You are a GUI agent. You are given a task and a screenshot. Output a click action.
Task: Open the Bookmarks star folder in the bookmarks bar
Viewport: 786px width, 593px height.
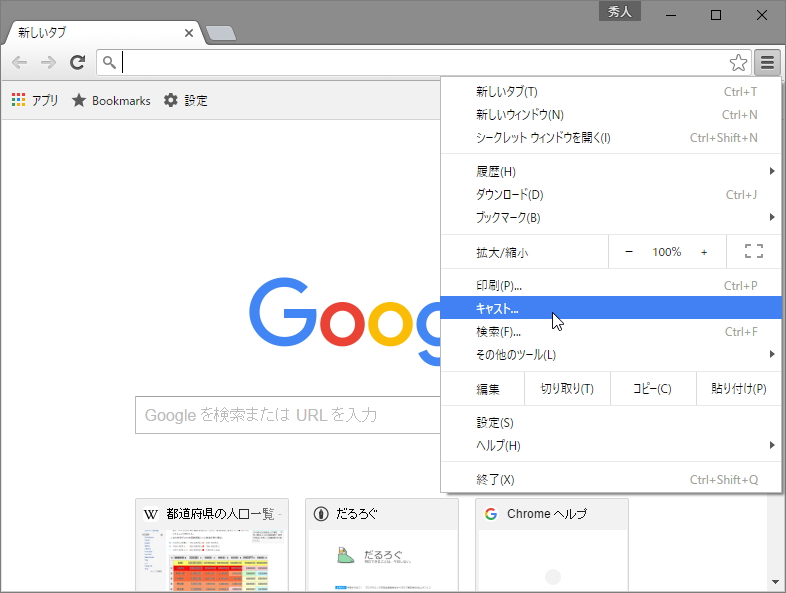111,100
